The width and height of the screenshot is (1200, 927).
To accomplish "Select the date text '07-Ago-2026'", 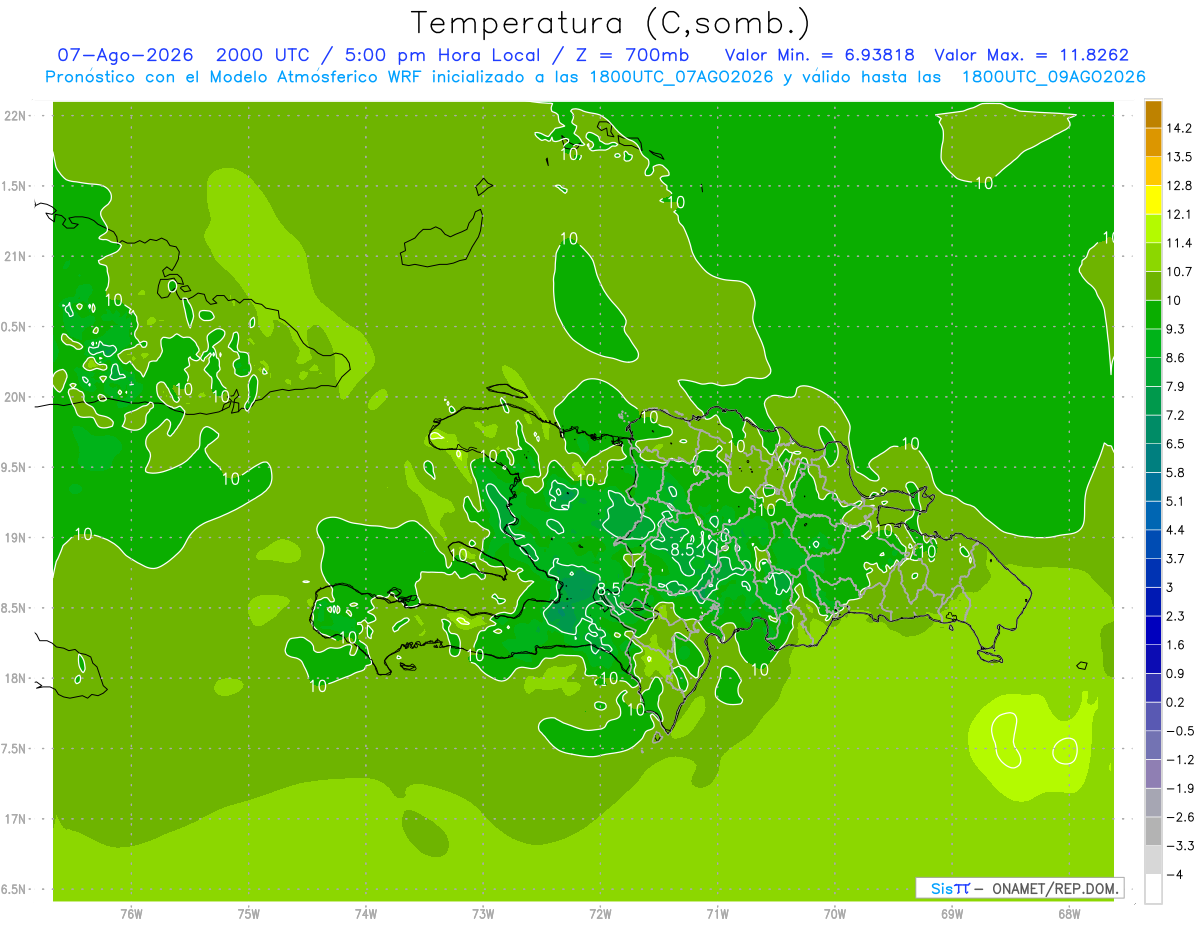I will (x=125, y=55).
